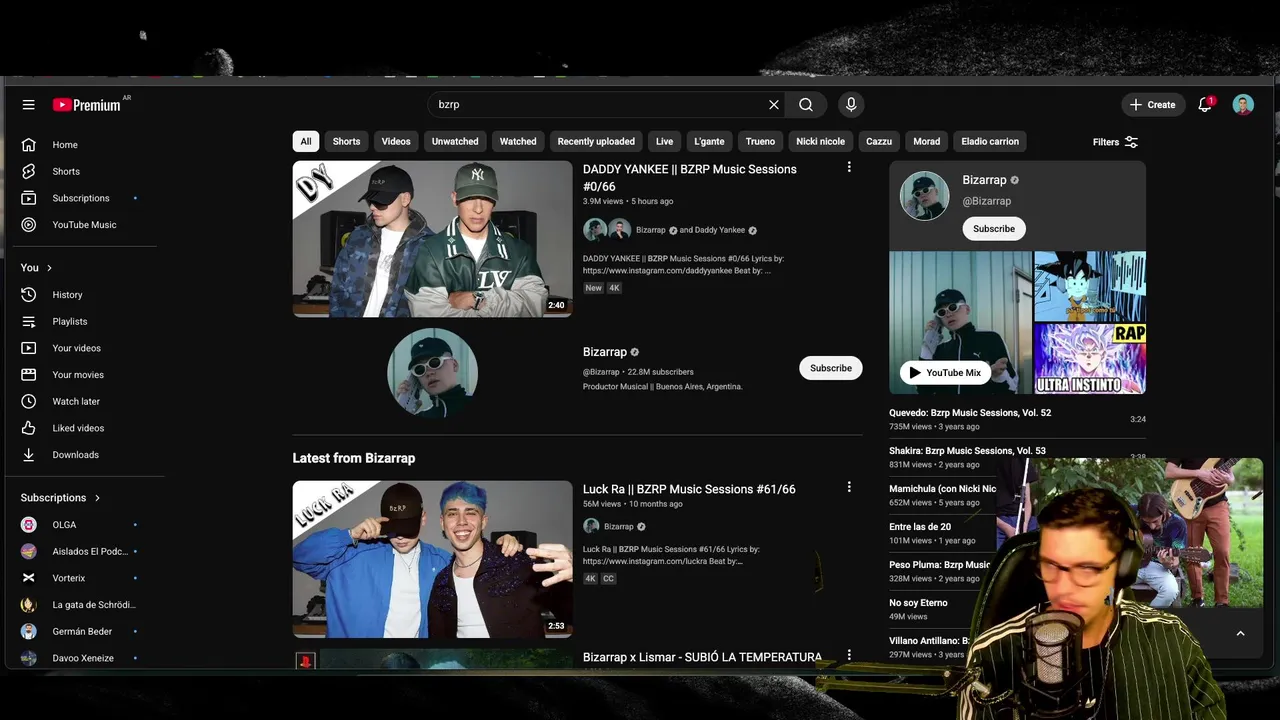Select the Cazzu filter chip
The width and height of the screenshot is (1280, 720).
point(879,141)
